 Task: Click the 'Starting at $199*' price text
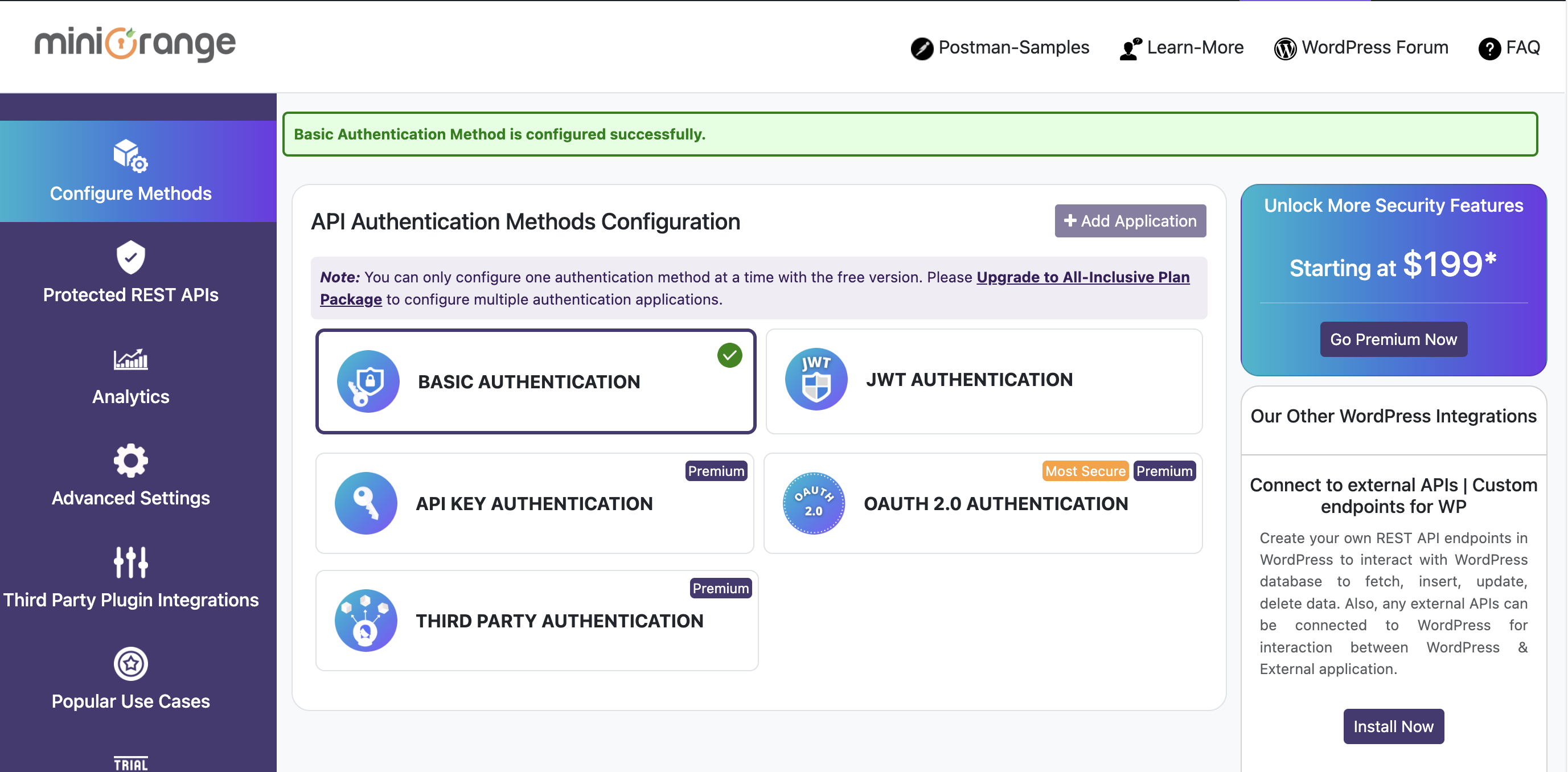point(1393,265)
